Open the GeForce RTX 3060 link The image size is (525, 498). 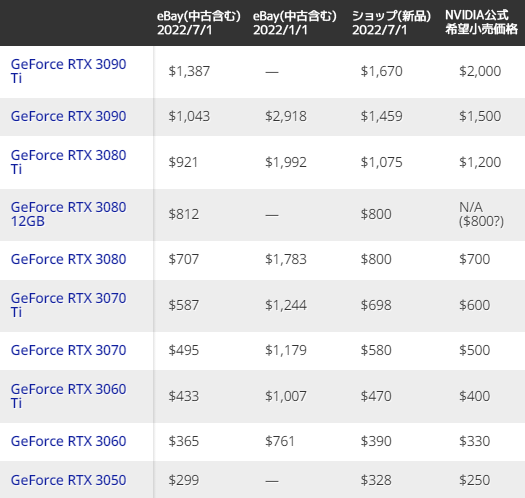[x=68, y=441]
